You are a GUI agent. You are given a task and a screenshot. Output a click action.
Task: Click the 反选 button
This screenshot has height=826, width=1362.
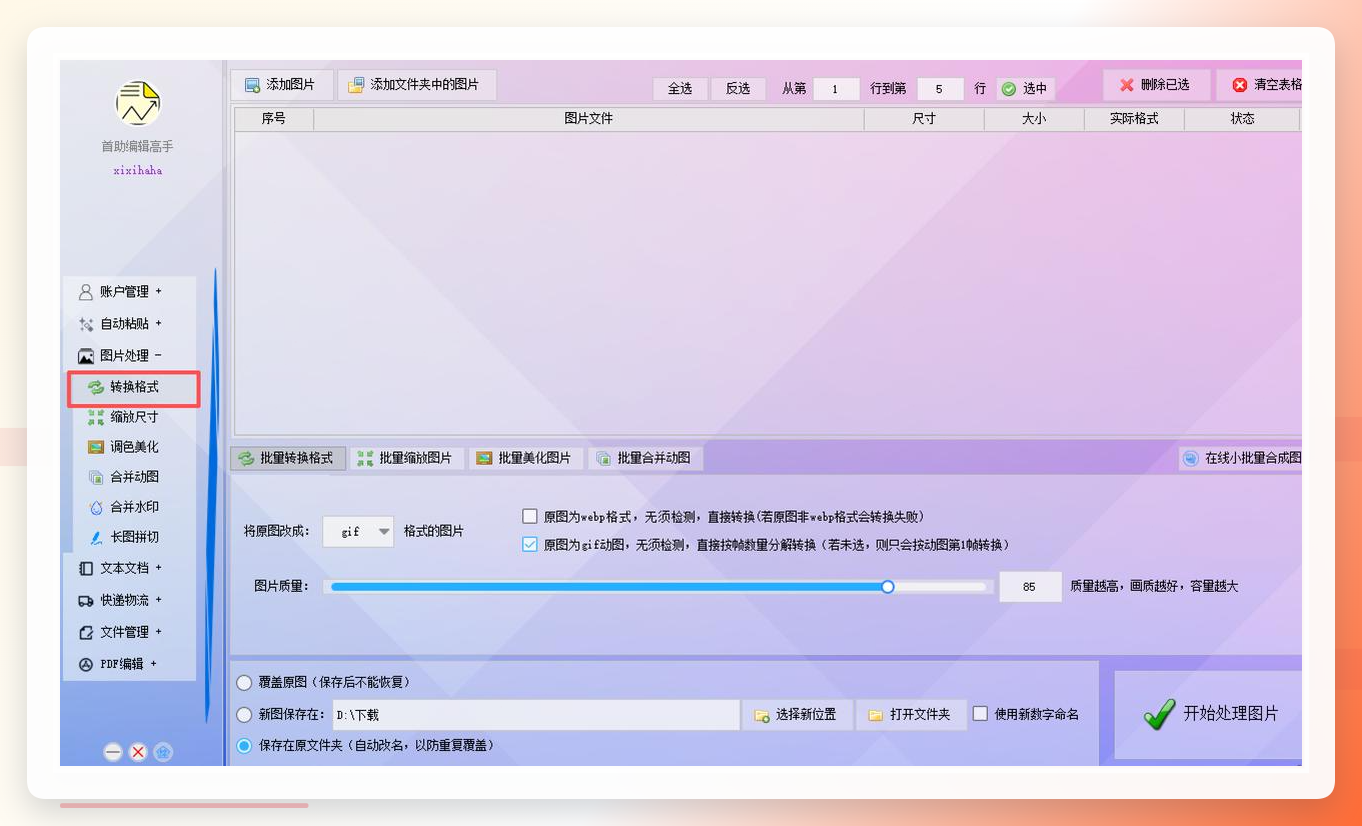pyautogui.click(x=738, y=88)
